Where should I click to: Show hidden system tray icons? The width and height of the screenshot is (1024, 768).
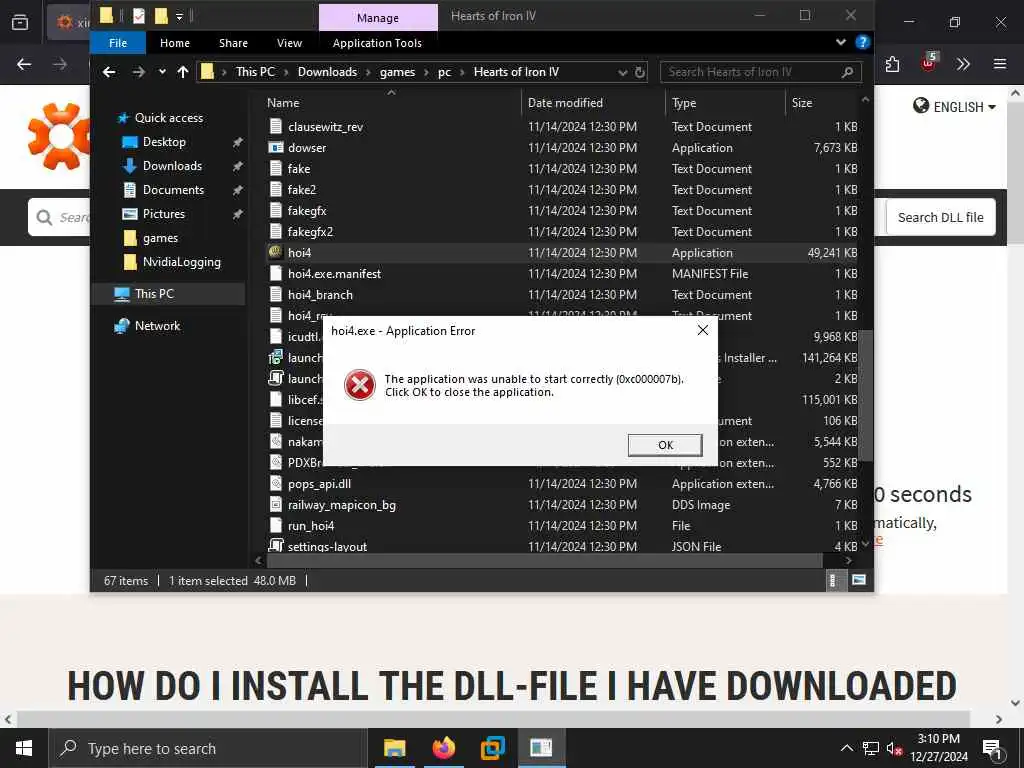click(x=846, y=748)
